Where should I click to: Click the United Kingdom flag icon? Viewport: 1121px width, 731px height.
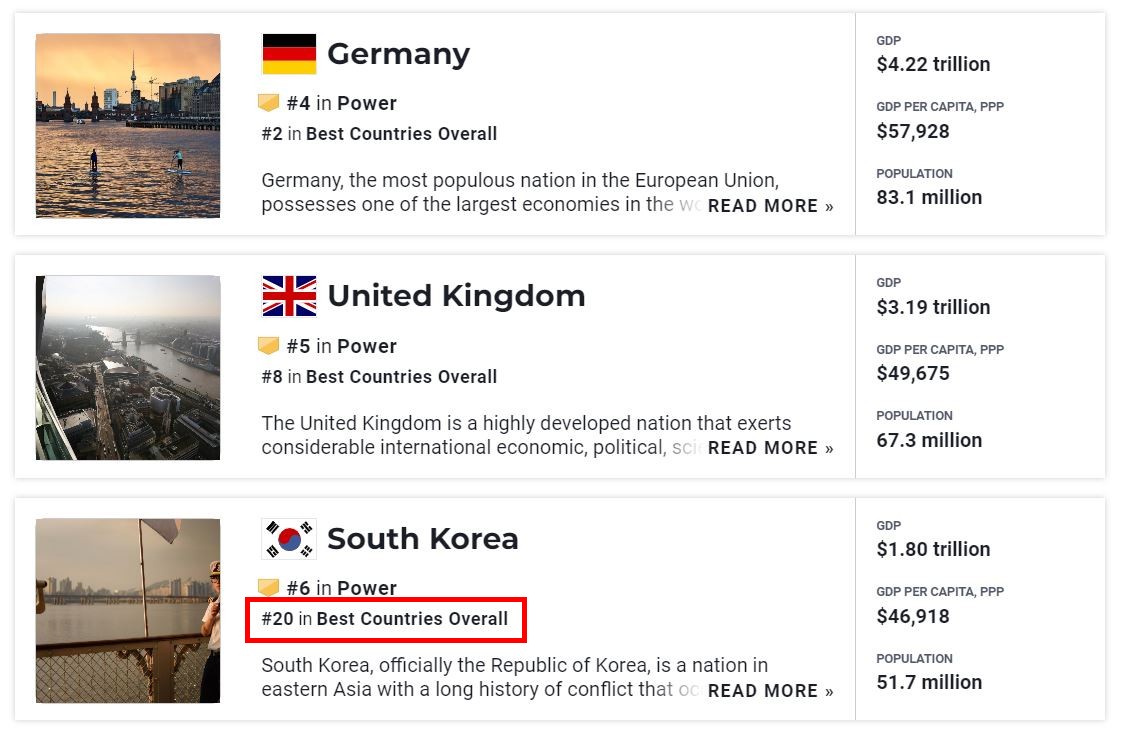coord(289,295)
